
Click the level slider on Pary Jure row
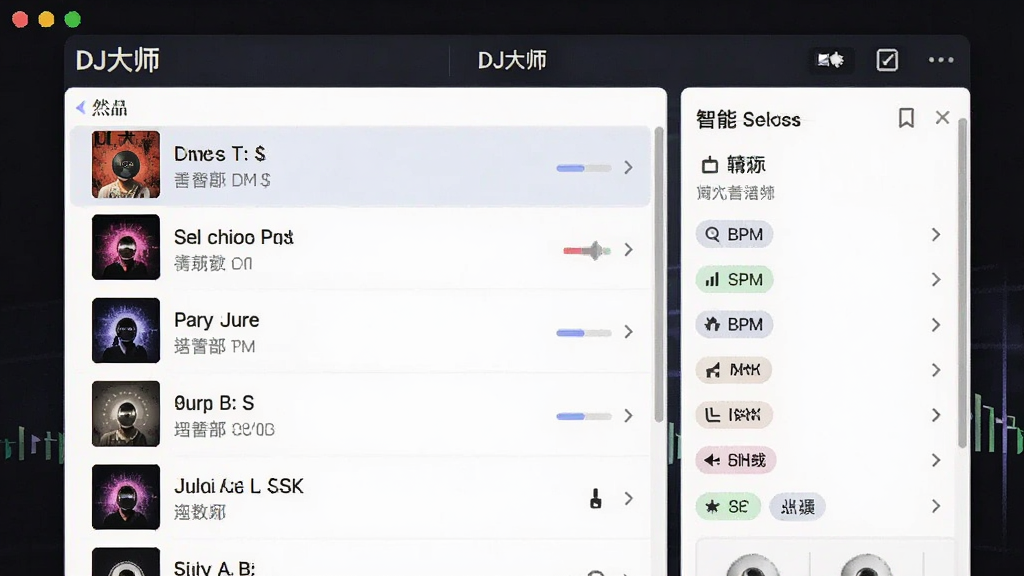tap(584, 332)
